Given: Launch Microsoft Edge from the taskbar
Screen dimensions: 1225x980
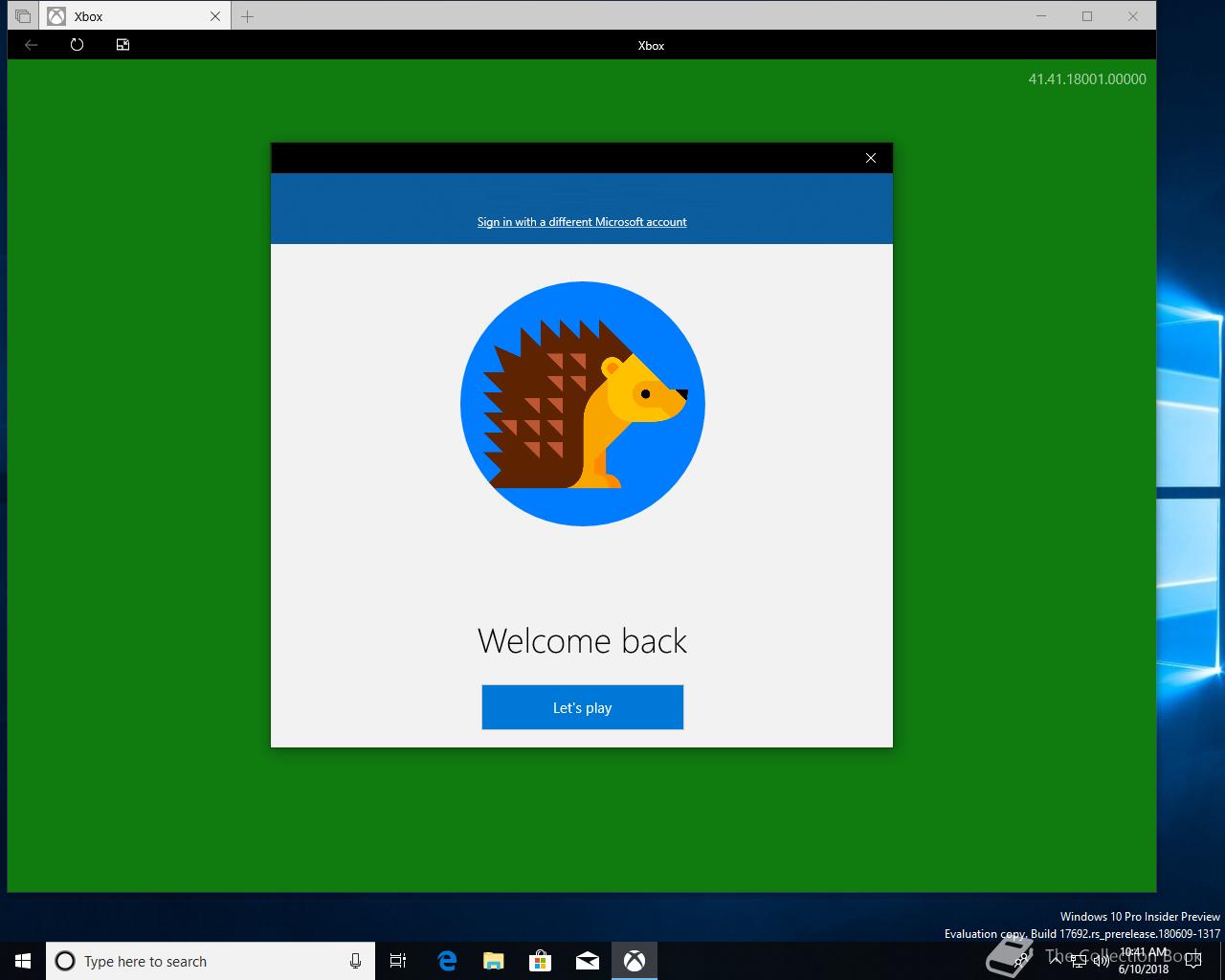Looking at the screenshot, I should pyautogui.click(x=447, y=961).
